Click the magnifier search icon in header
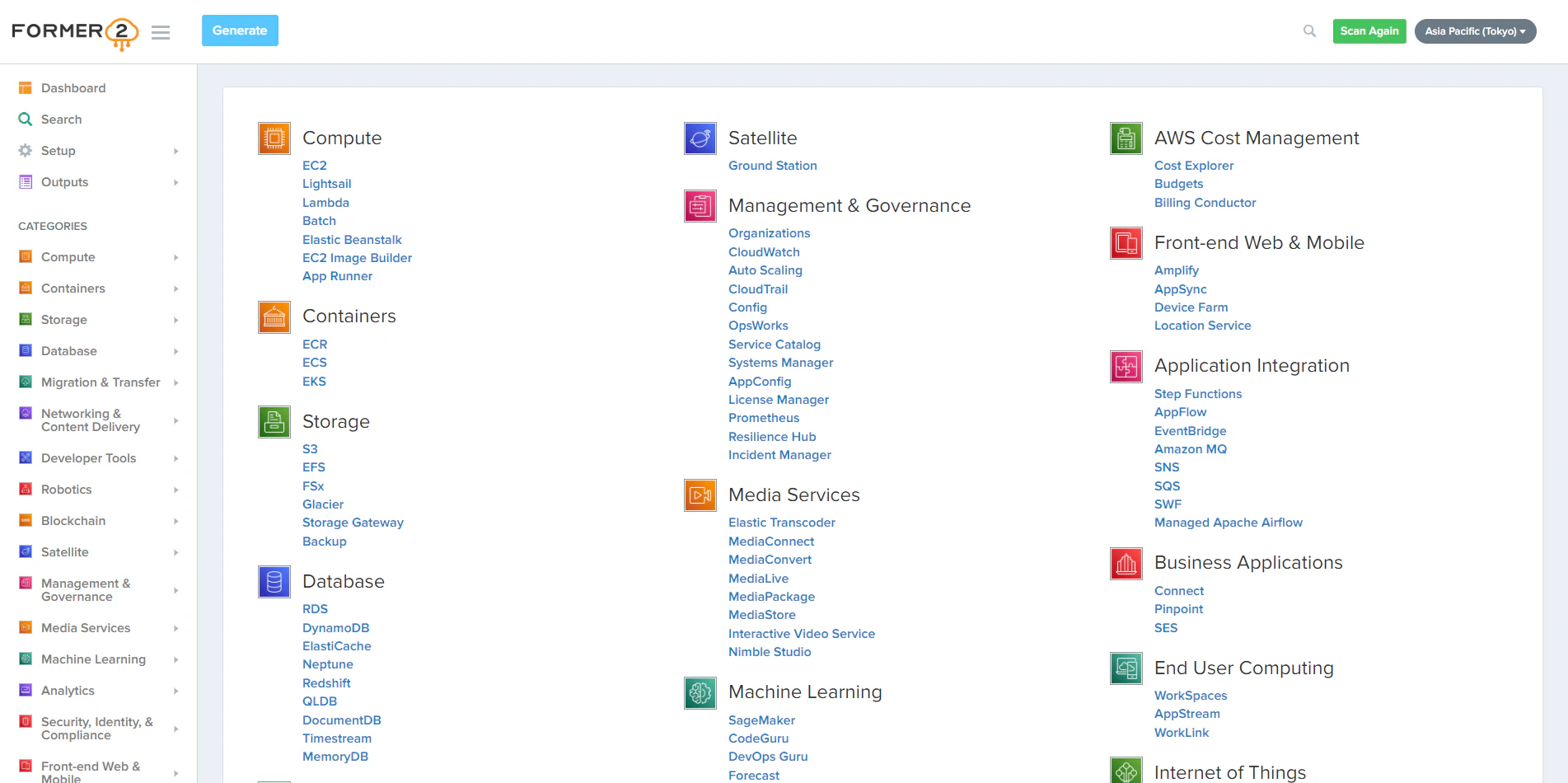The image size is (1568, 783). coord(1309,31)
